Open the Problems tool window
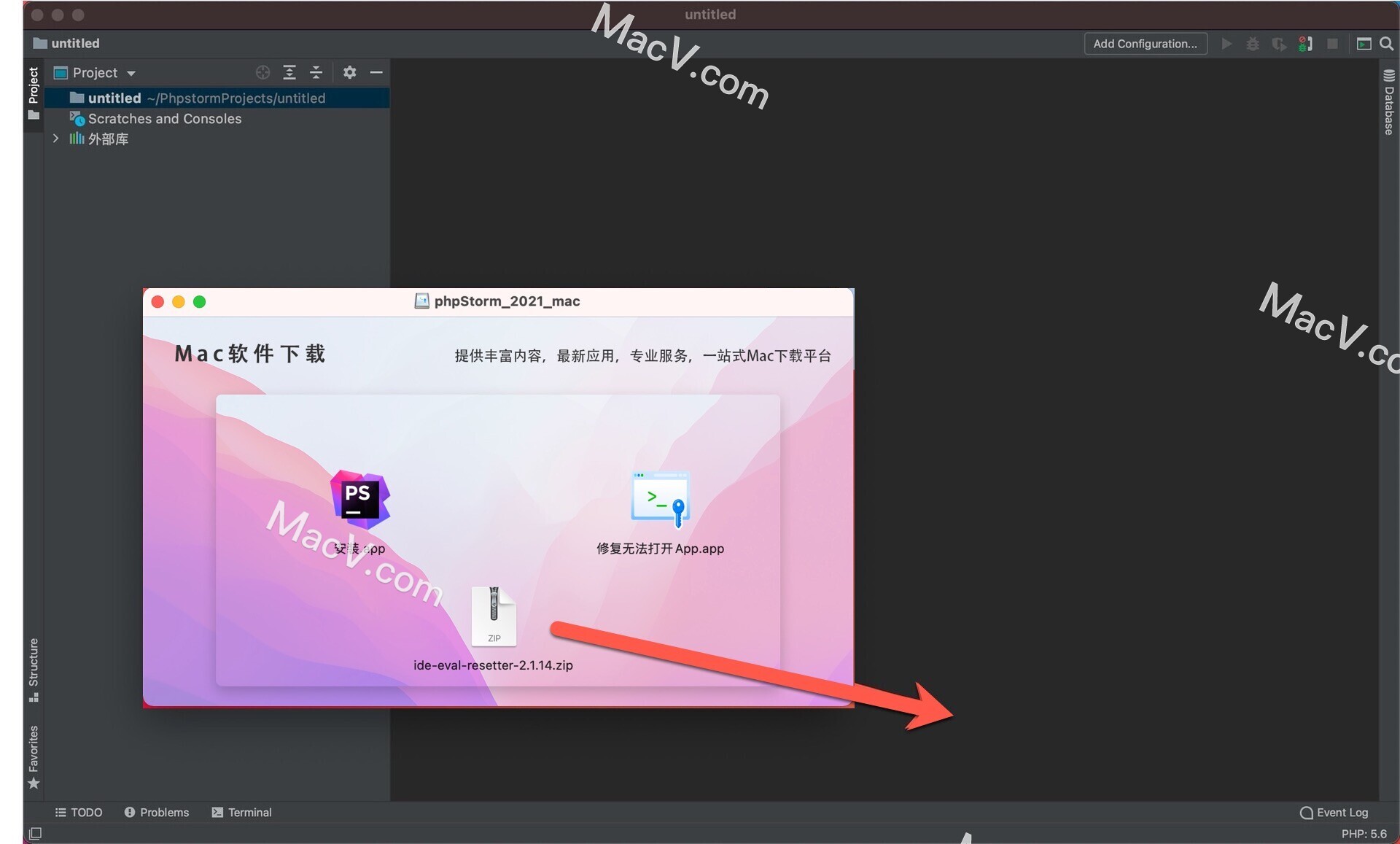The height and width of the screenshot is (844, 1400). (x=157, y=812)
